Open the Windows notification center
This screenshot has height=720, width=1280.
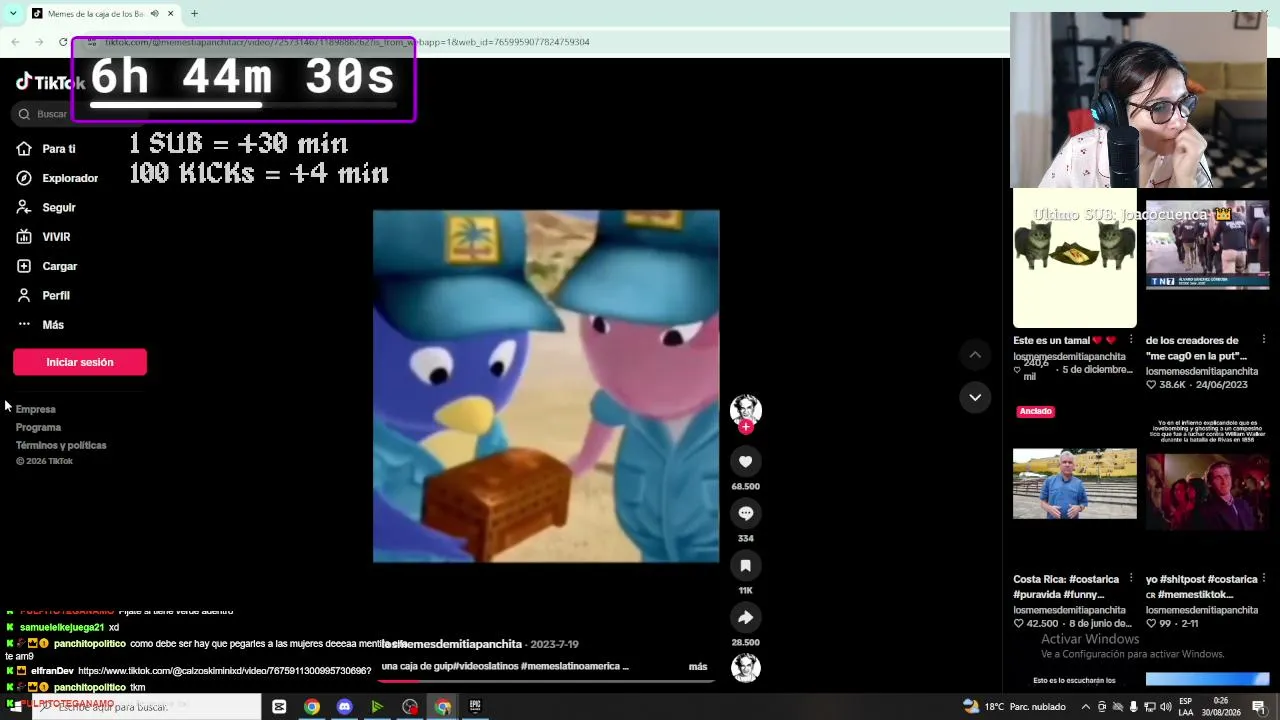tap(1259, 707)
